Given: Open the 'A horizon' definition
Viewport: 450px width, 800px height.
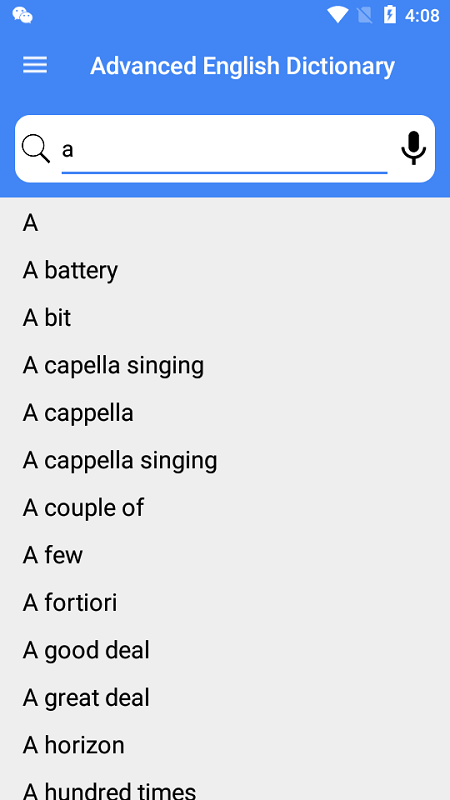Looking at the screenshot, I should pos(225,745).
